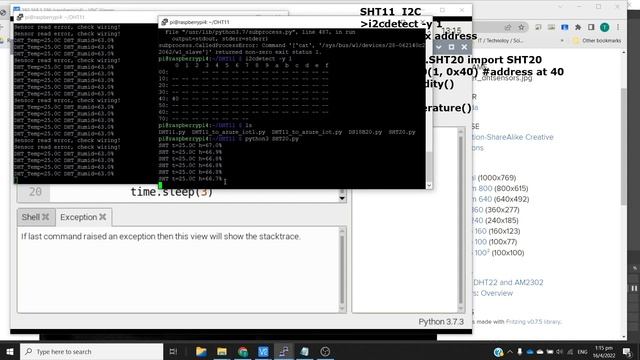Viewport: 640px width, 360px height.
Task: Click the Type here to search box
Action: [91, 351]
